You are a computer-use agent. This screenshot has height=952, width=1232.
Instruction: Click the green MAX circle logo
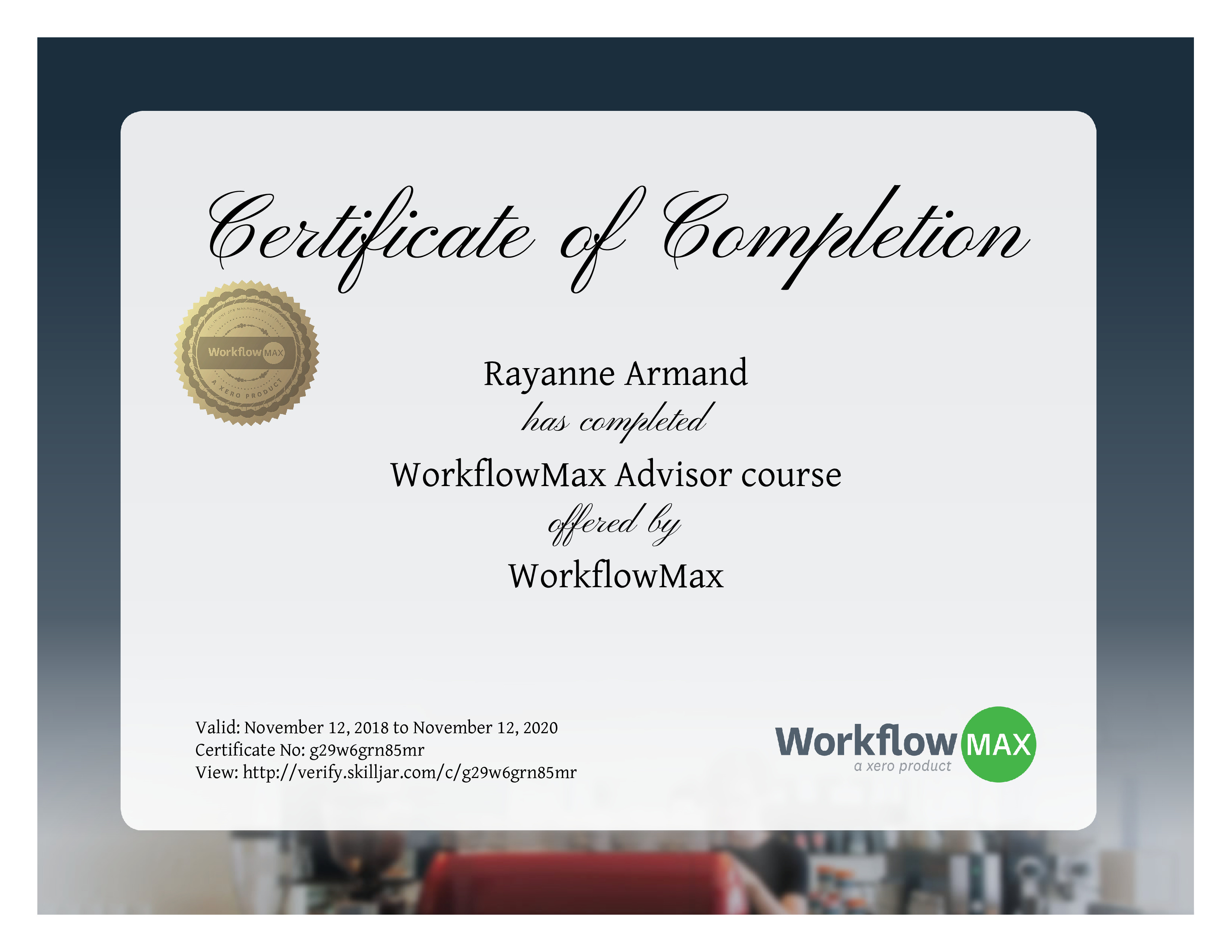pyautogui.click(x=998, y=744)
